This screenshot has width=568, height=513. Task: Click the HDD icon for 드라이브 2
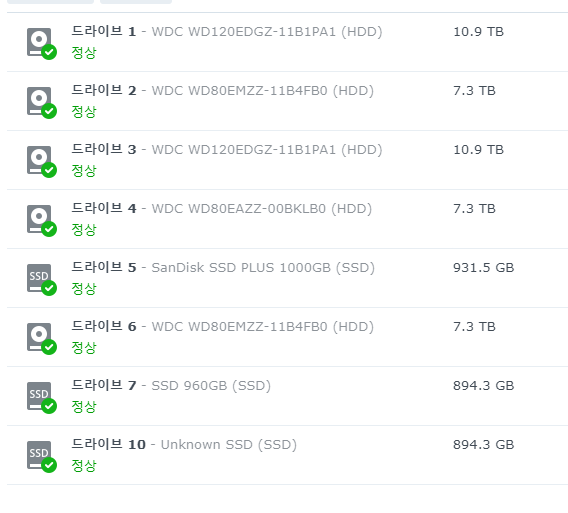click(41, 103)
